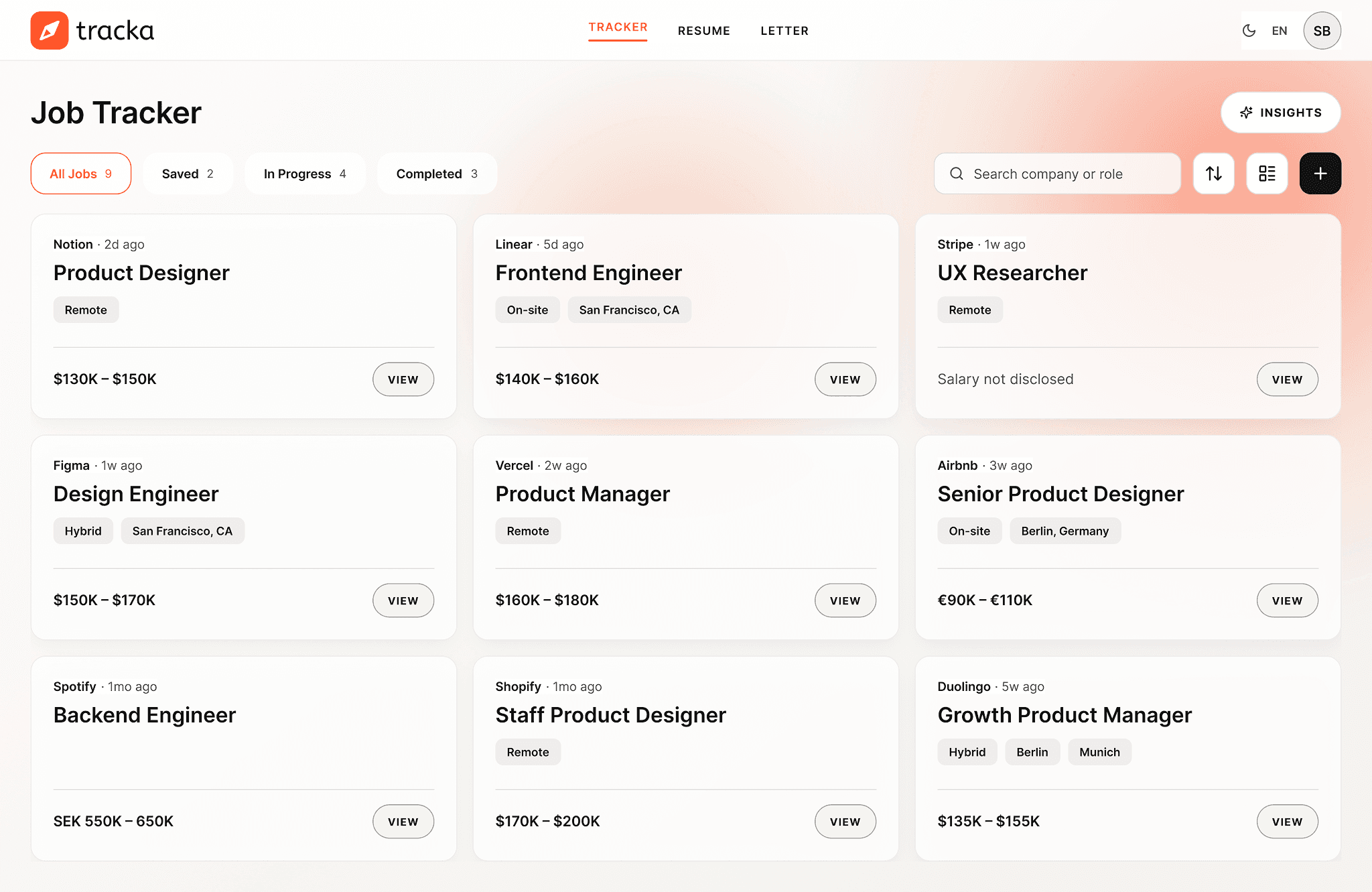Open the sort order arrows button

[x=1213, y=174]
